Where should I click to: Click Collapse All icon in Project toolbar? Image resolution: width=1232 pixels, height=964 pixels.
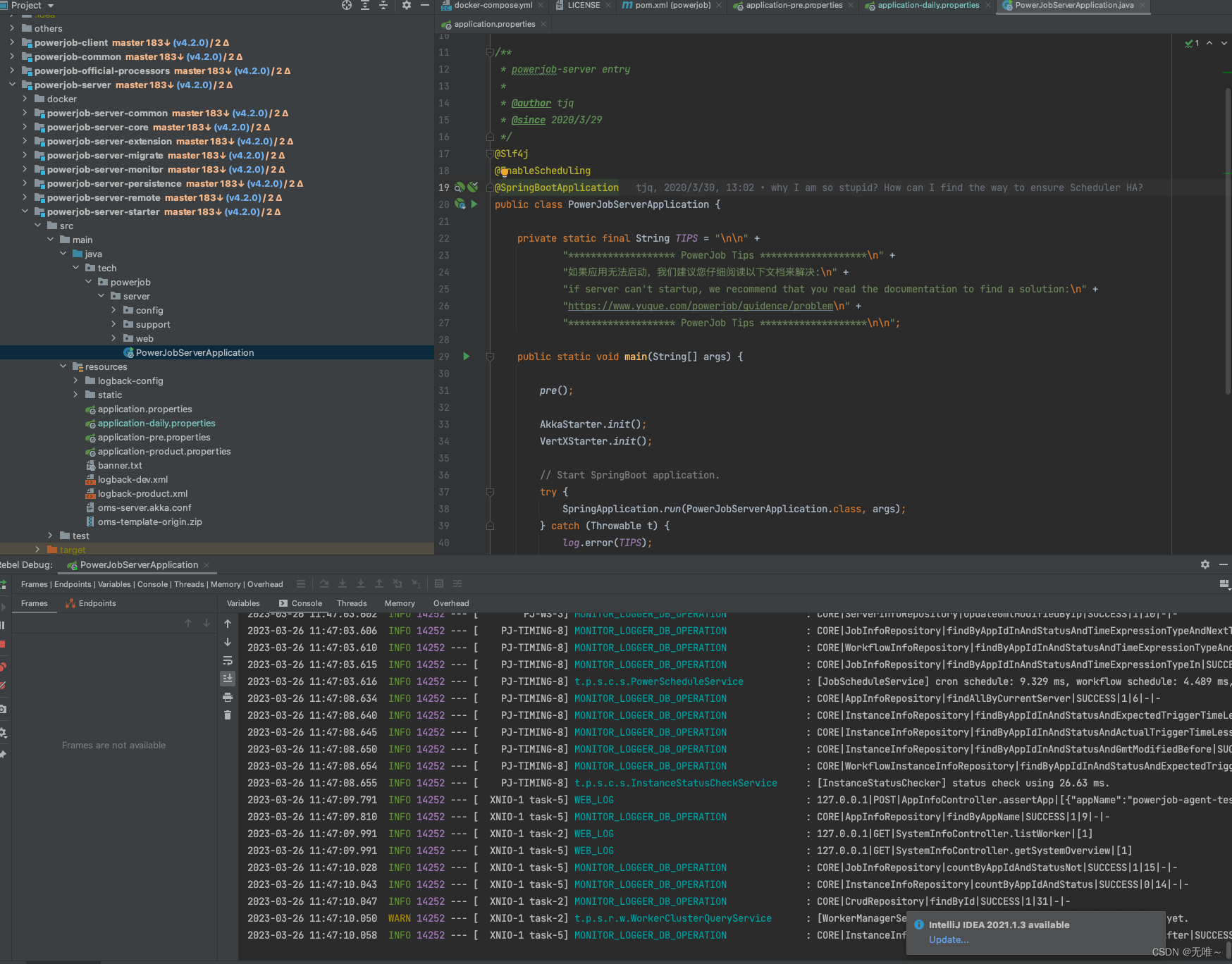click(383, 6)
